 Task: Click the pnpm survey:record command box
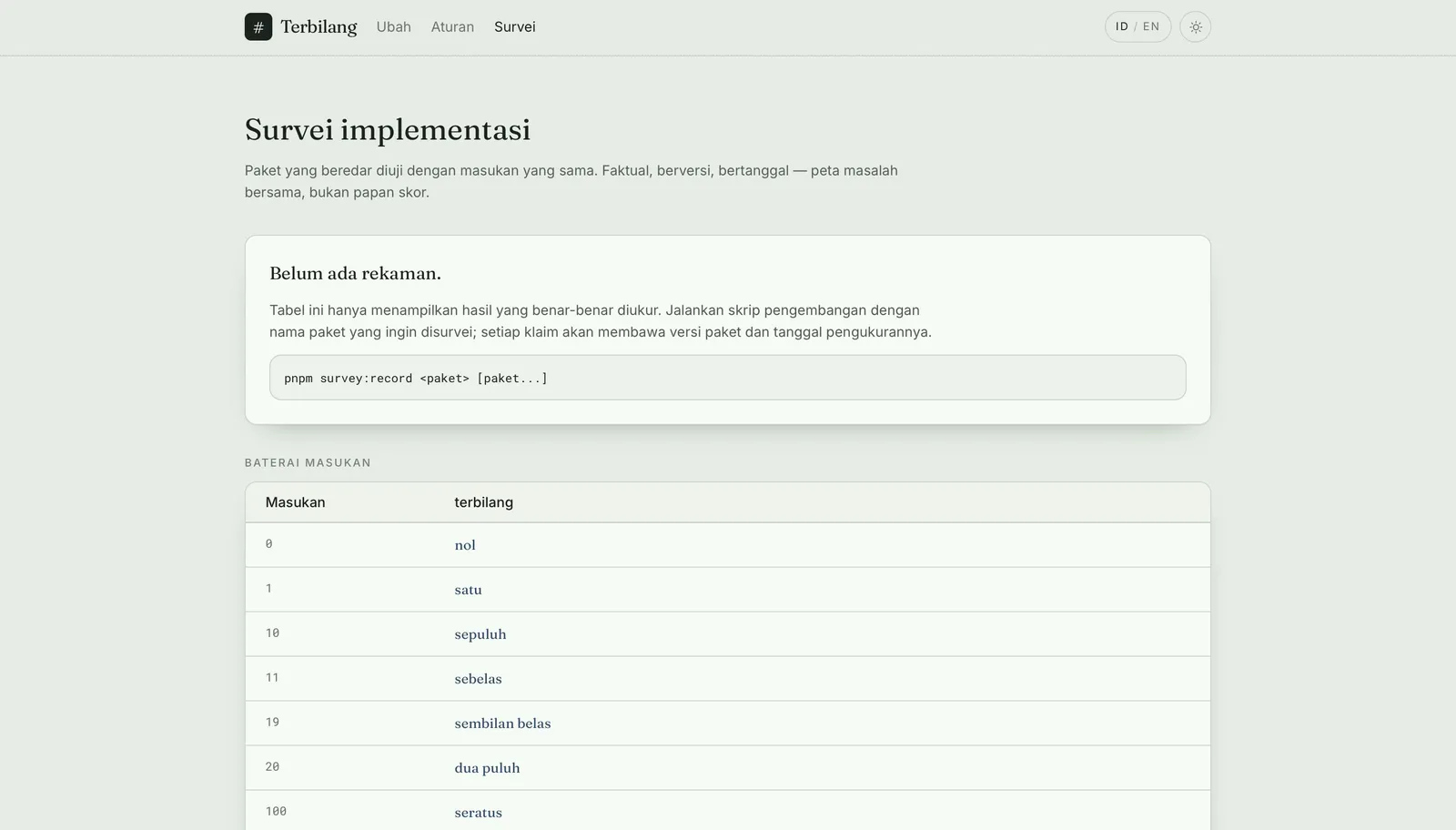pyautogui.click(x=728, y=378)
